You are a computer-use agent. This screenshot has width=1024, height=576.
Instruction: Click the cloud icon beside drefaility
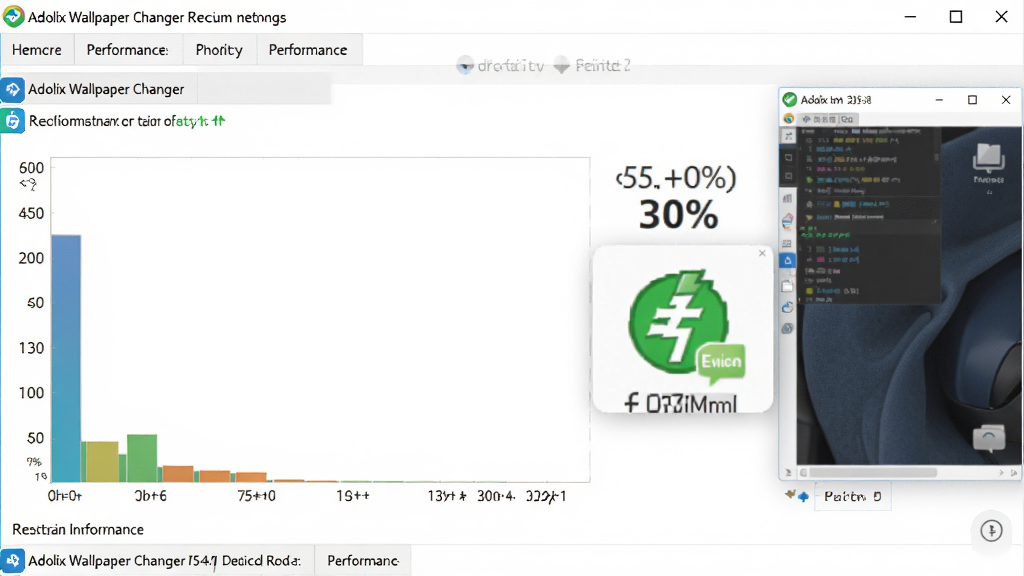click(x=465, y=65)
